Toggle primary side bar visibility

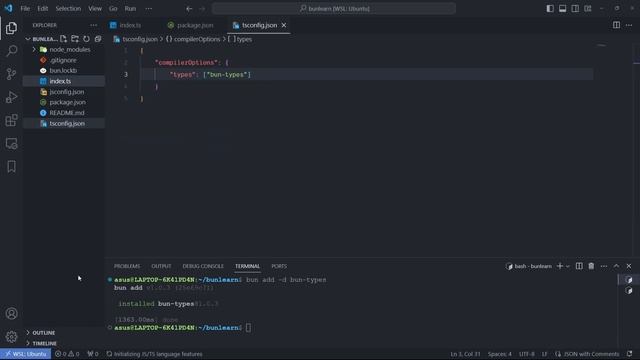click(550, 9)
